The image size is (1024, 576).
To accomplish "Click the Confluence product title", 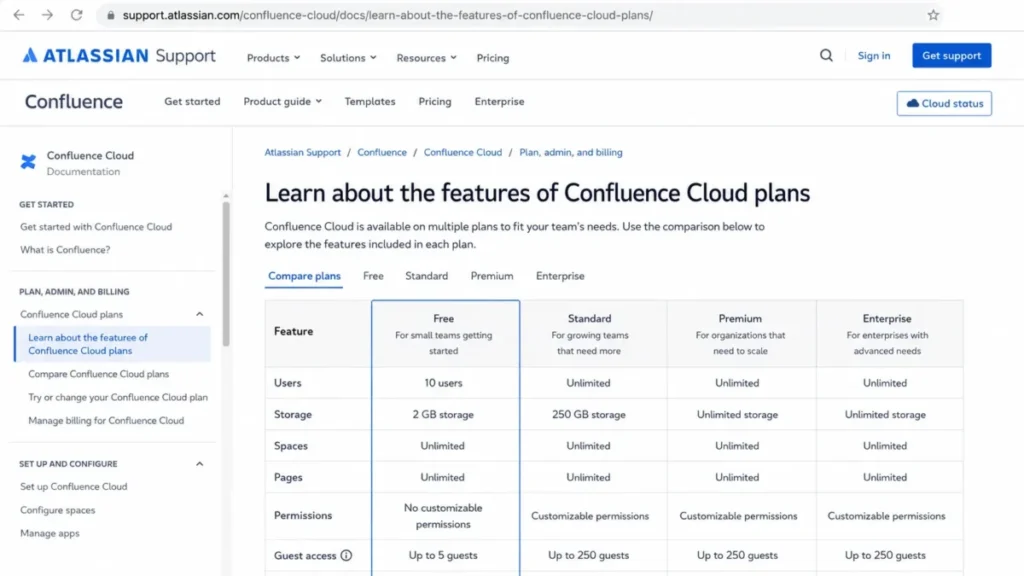I will coord(74,101).
